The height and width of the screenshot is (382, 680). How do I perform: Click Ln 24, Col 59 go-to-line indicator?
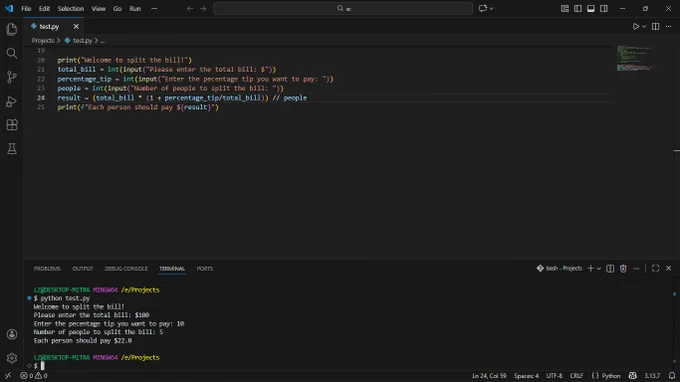[489, 375]
